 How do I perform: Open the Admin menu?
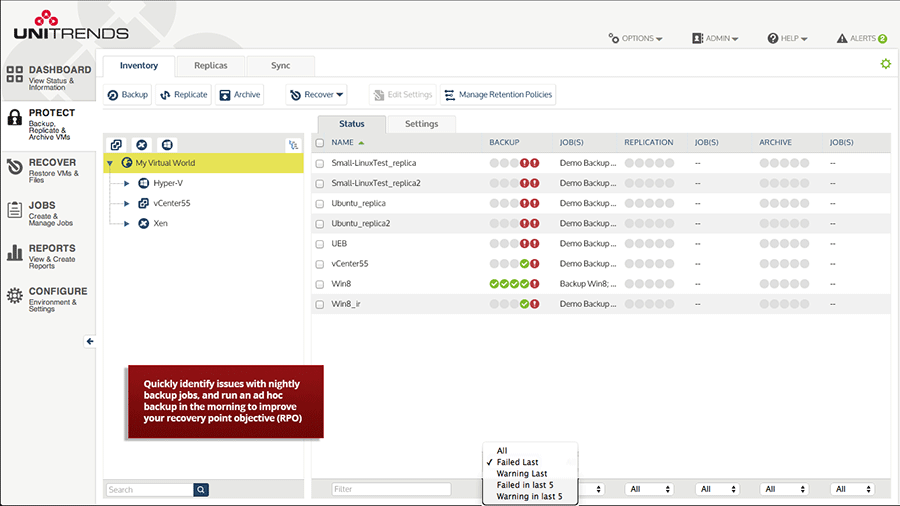(x=715, y=38)
